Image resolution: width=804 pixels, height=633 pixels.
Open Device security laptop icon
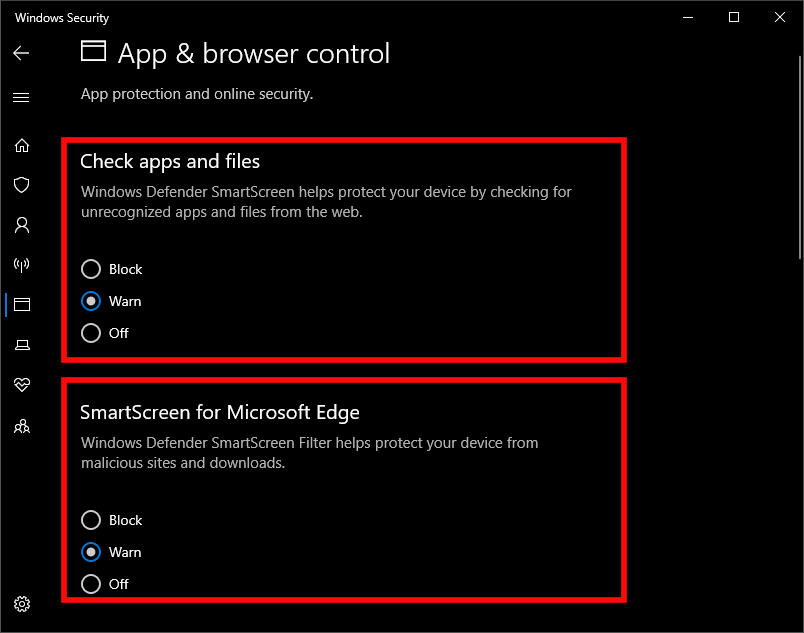tap(21, 345)
